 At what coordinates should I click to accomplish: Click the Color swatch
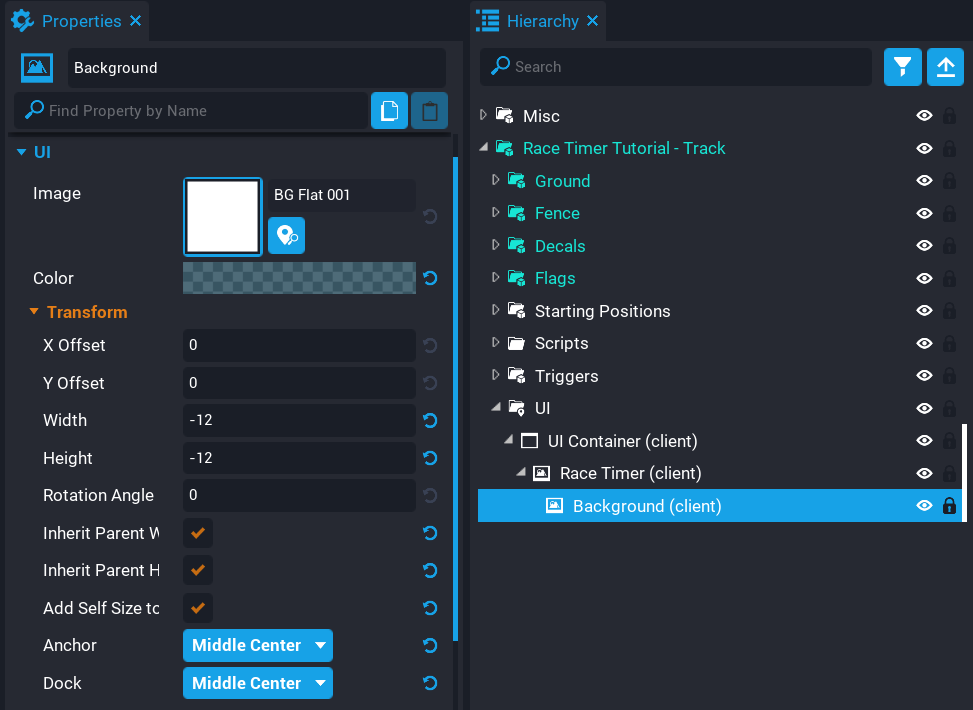coord(298,278)
